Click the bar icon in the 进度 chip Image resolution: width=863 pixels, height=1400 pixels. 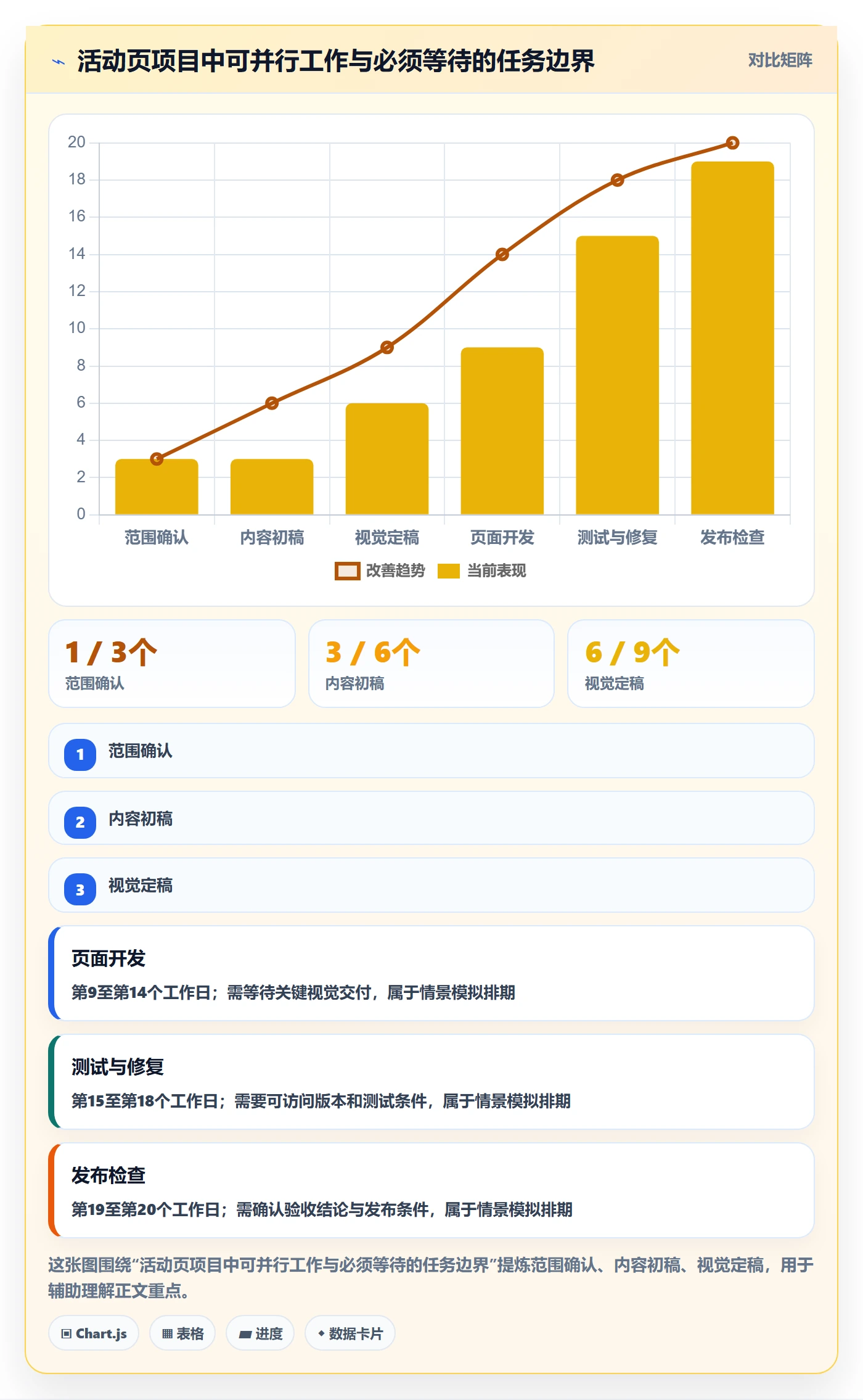(x=245, y=1335)
